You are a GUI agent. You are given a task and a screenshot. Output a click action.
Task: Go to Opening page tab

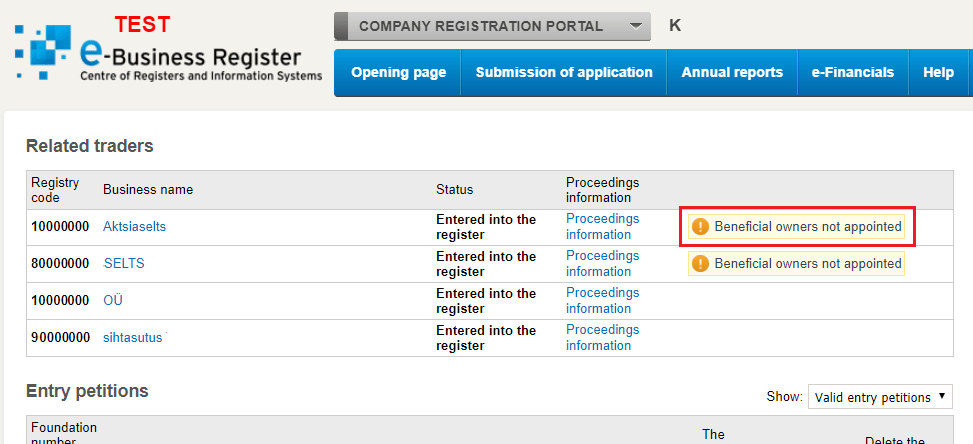click(x=398, y=72)
